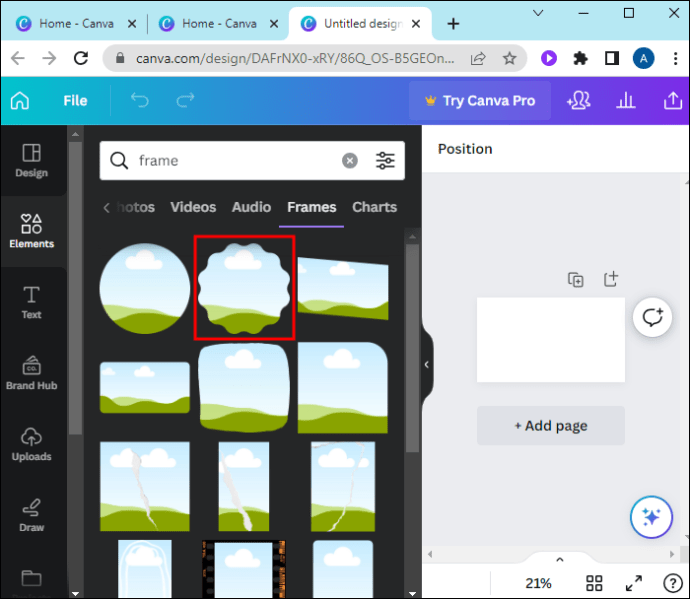Select the arched-corner frame thumbnail

coord(343,388)
